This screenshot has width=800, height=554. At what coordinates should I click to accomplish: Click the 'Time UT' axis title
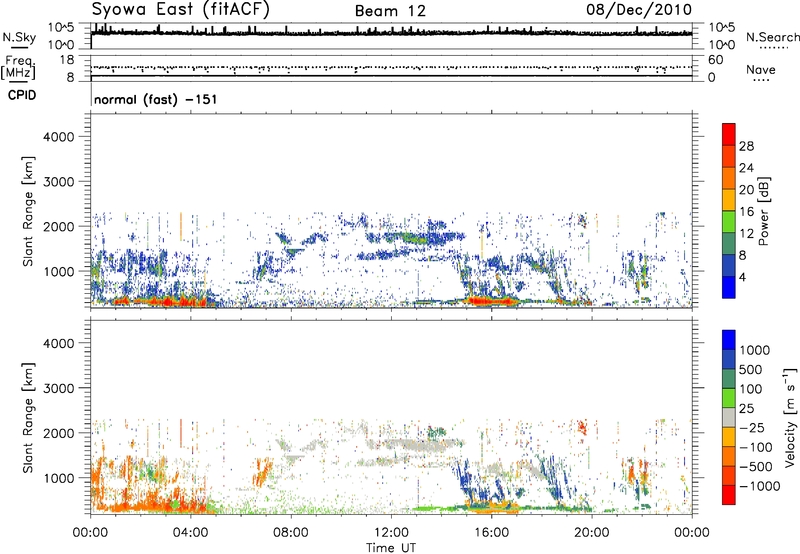pyautogui.click(x=391, y=547)
